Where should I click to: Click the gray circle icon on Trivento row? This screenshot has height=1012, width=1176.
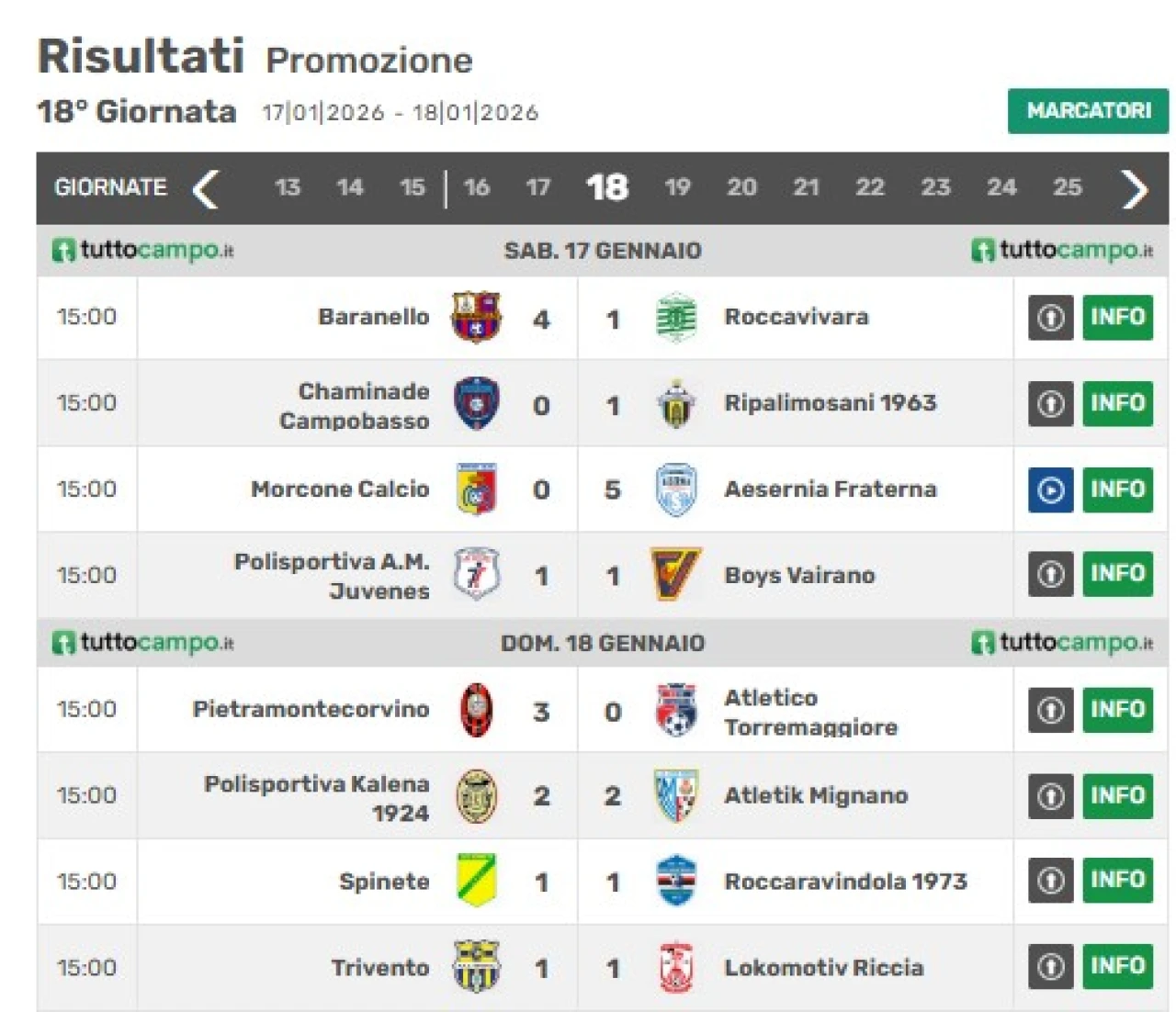click(x=1050, y=966)
